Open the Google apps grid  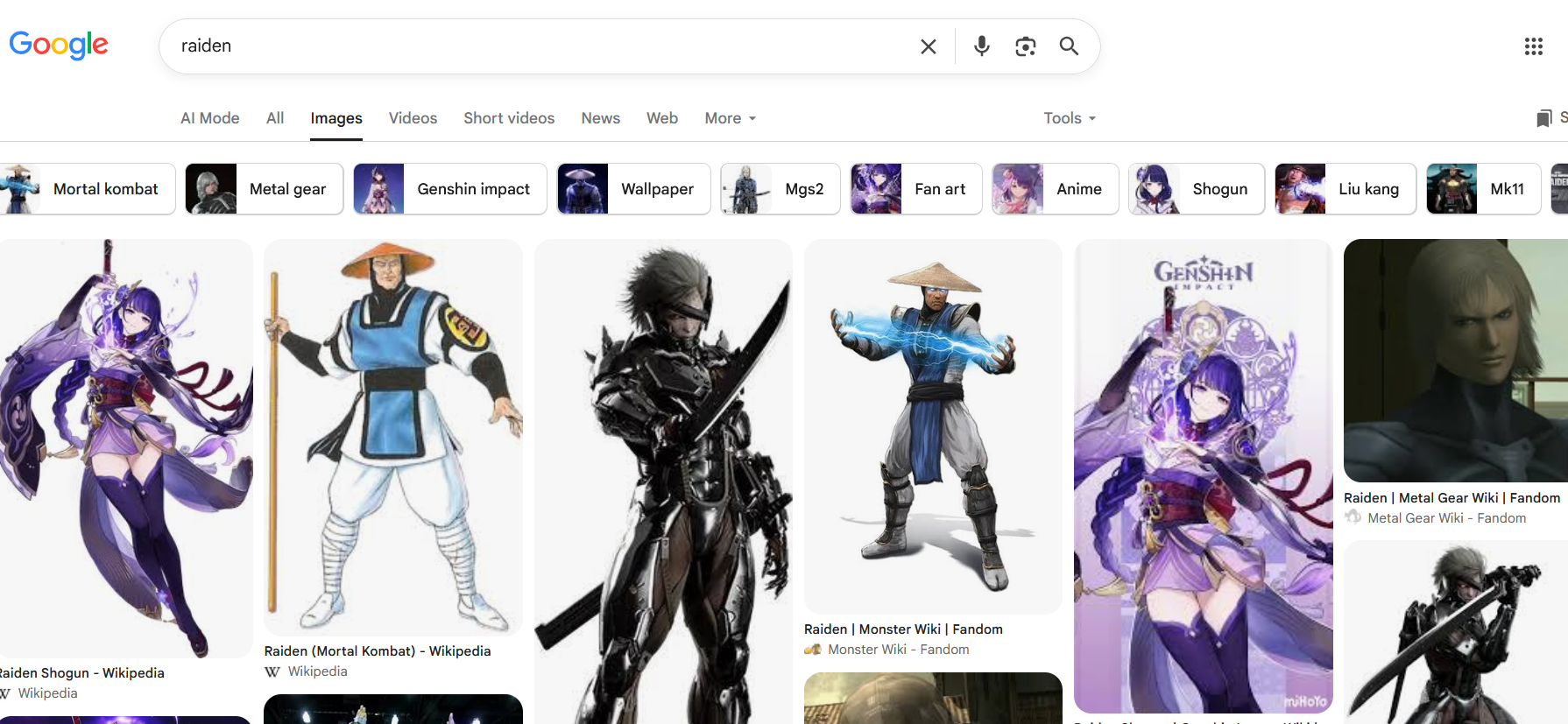[x=1534, y=46]
